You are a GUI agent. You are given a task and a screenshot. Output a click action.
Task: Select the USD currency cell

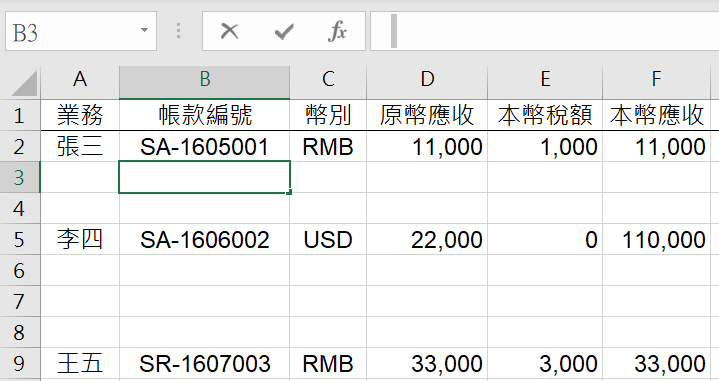328,239
